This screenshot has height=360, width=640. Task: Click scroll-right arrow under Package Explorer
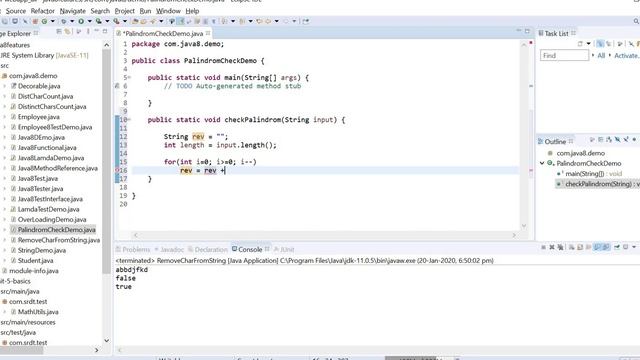tap(97, 350)
